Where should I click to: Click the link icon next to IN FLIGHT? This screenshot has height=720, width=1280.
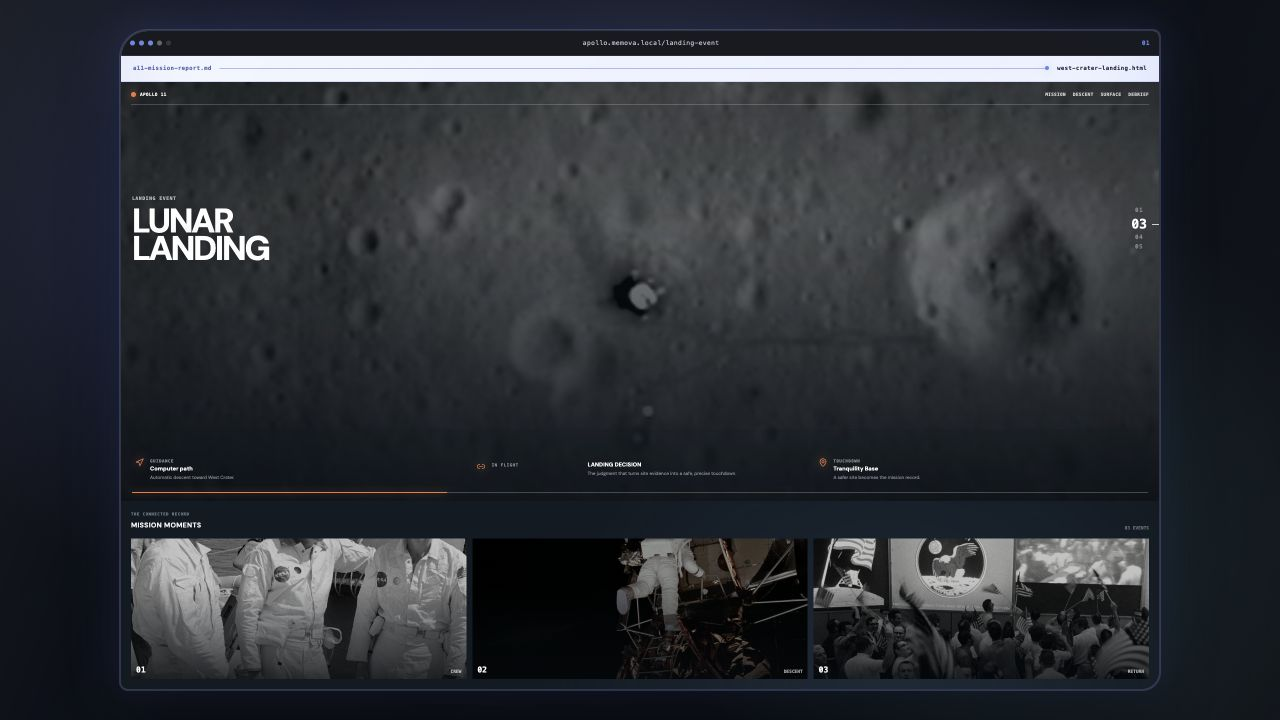point(481,466)
